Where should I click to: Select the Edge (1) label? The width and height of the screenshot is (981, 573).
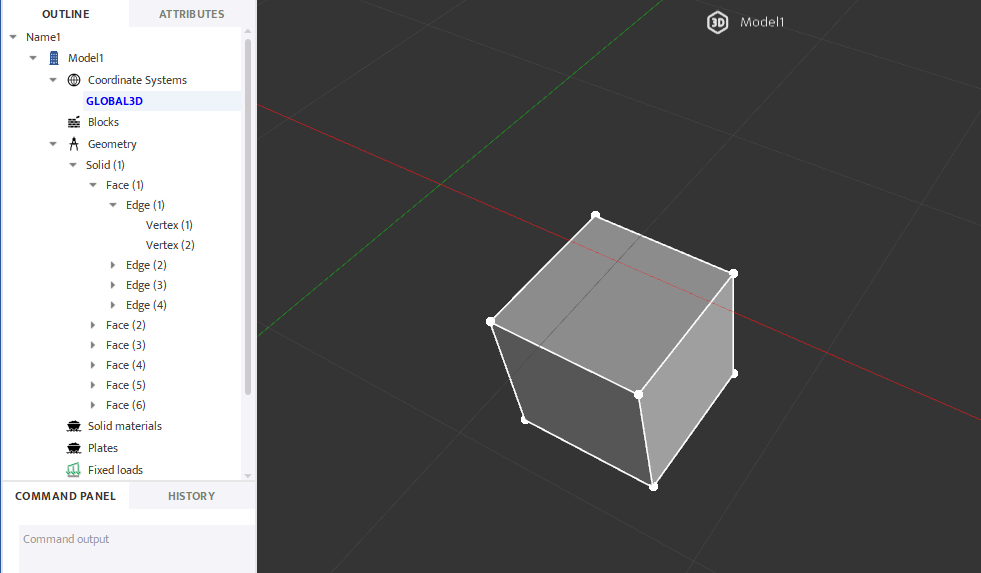(x=145, y=205)
